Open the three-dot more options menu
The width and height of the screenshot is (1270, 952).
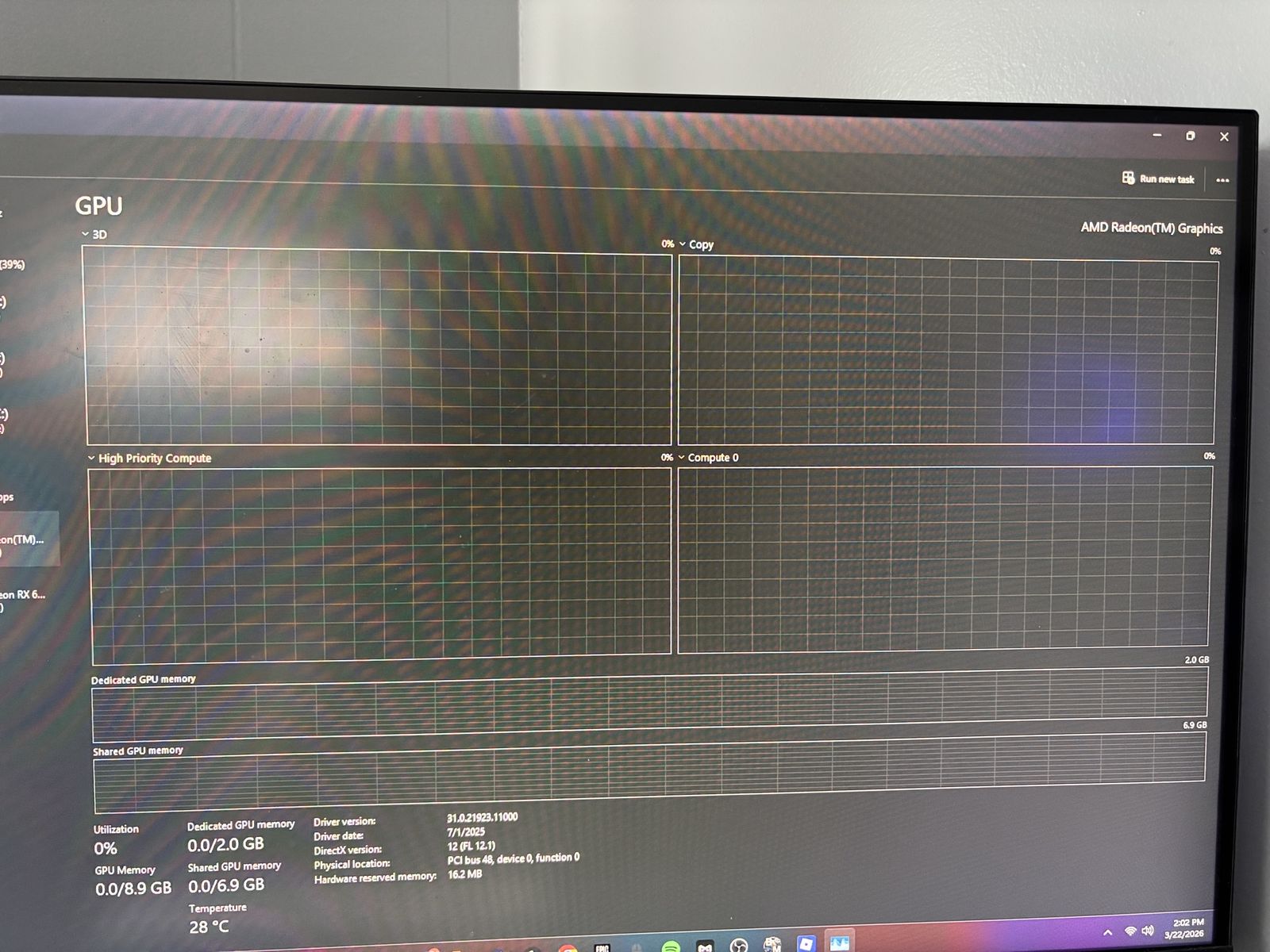[1222, 180]
